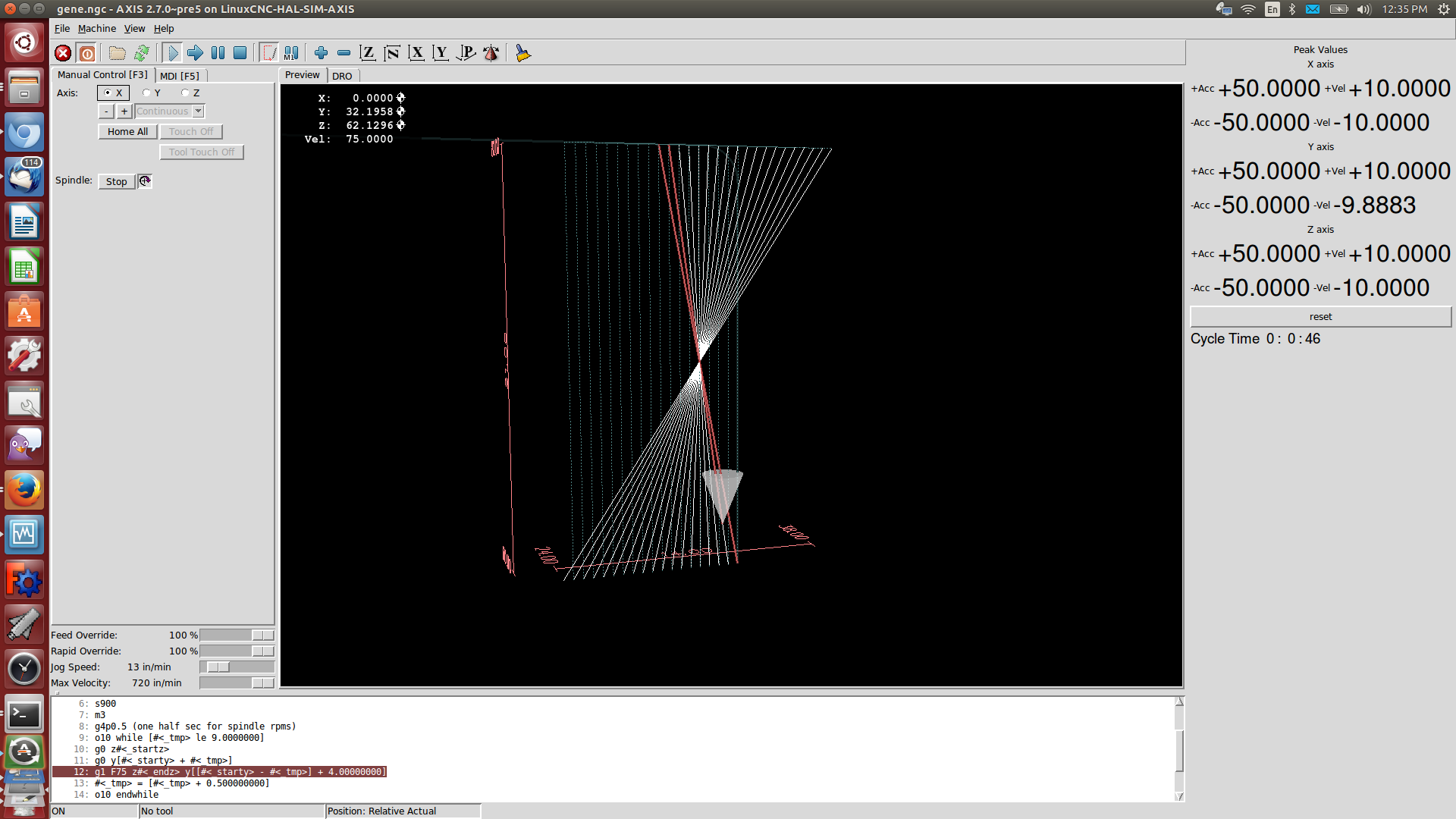Reset the peak values

pos(1320,317)
